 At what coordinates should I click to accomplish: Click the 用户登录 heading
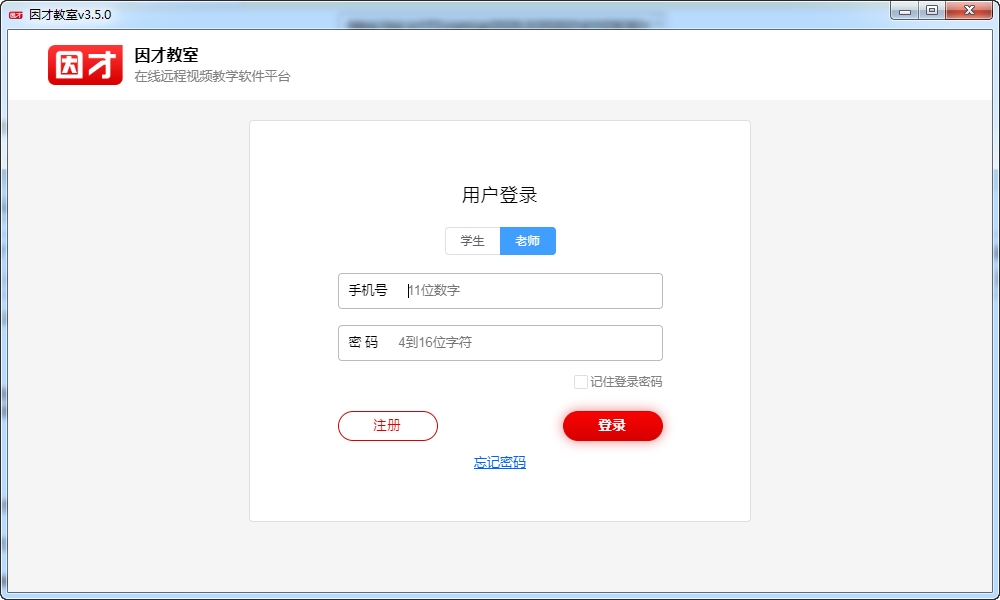point(500,194)
